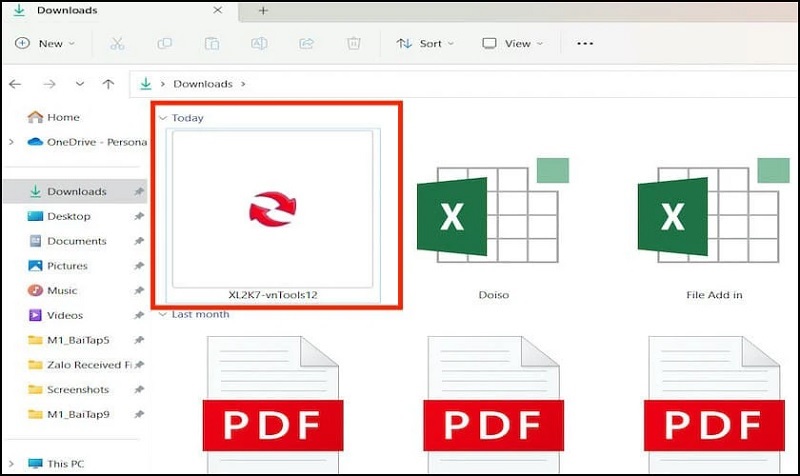Click the Paste clipboard icon
Image resolution: width=800 pixels, height=476 pixels.
(x=212, y=44)
